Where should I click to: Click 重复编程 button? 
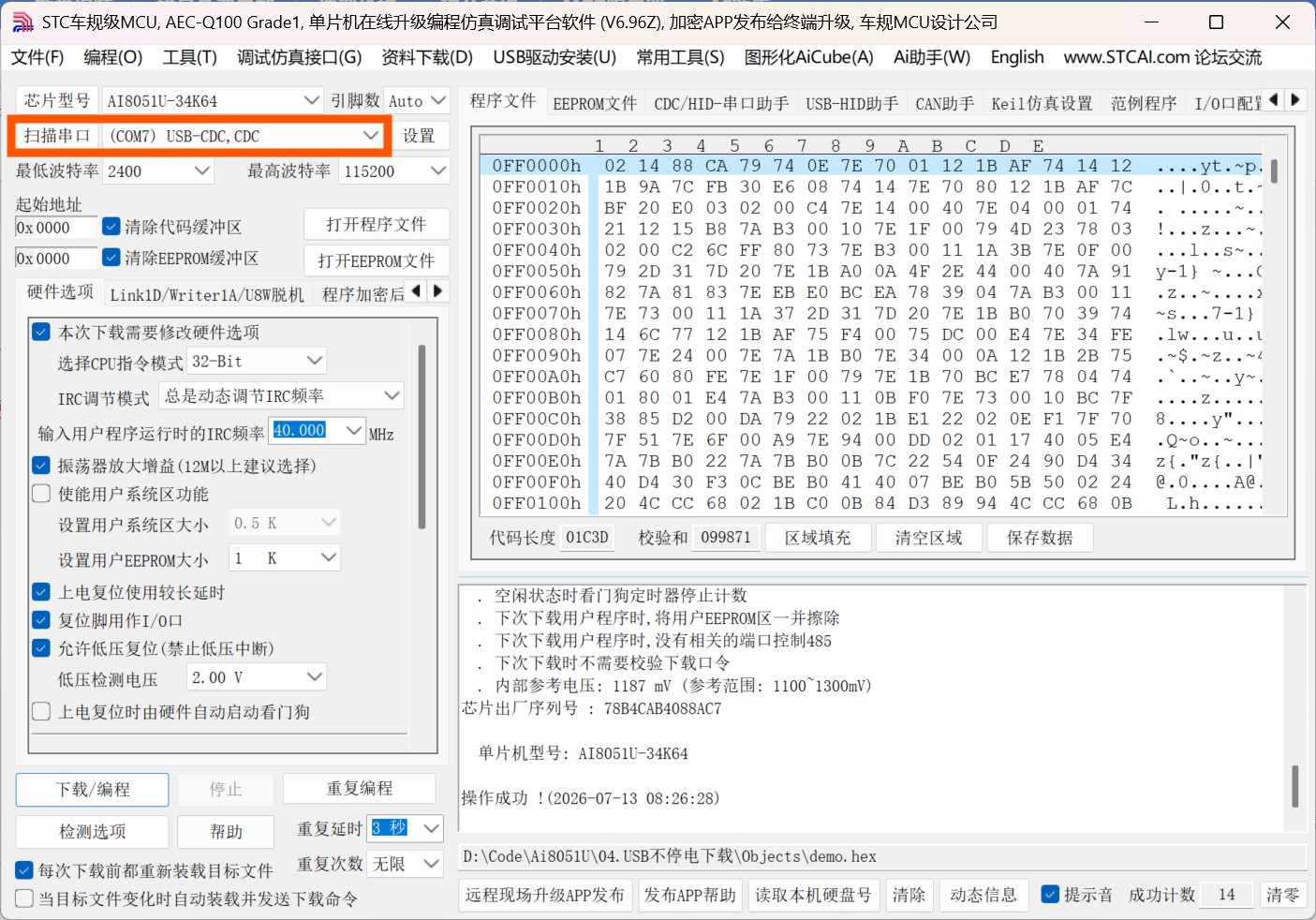click(x=360, y=789)
